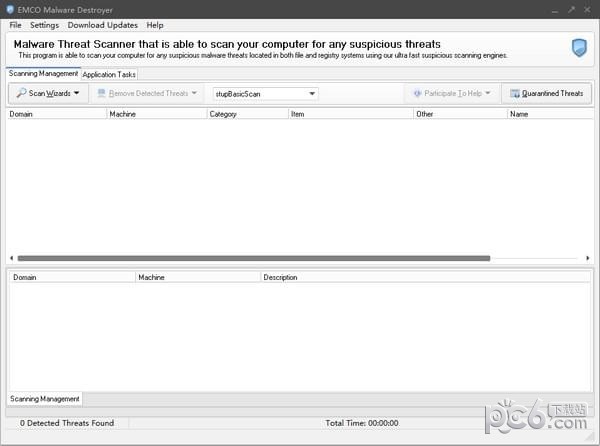Select the bottom Scanning Management tab
This screenshot has height=446, width=600.
click(45, 399)
